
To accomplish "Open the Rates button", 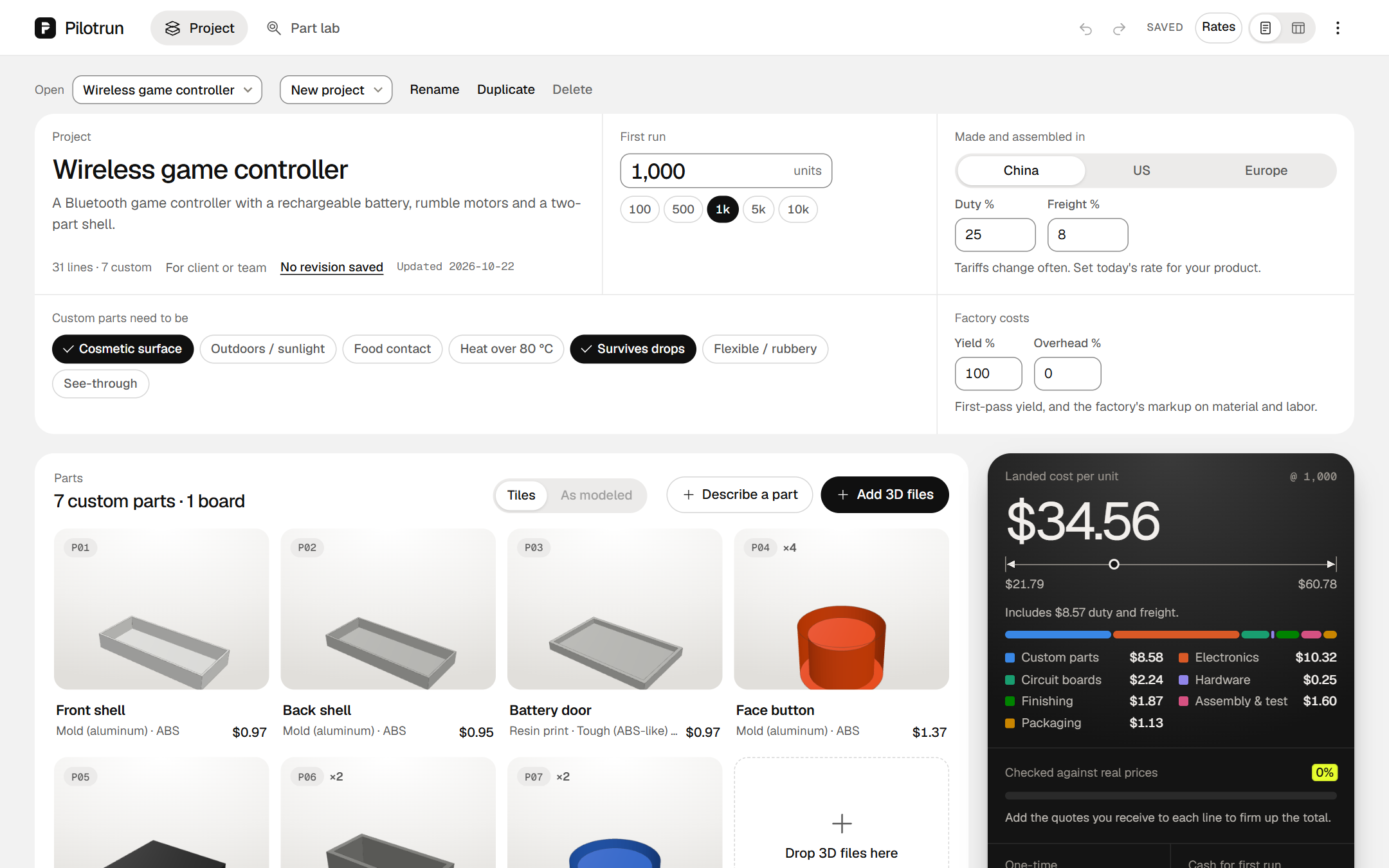I will point(1219,27).
